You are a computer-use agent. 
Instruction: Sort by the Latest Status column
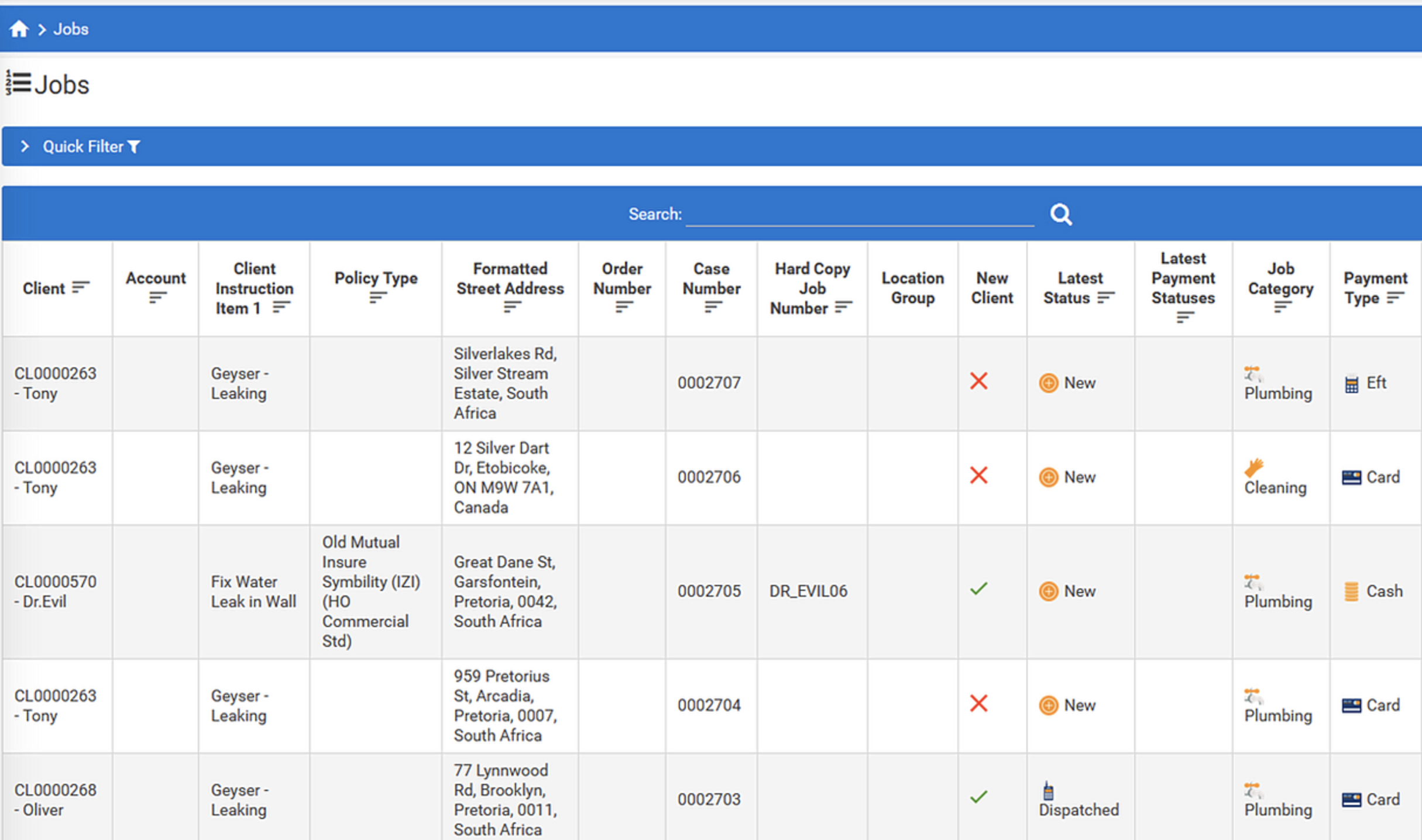point(1105,298)
